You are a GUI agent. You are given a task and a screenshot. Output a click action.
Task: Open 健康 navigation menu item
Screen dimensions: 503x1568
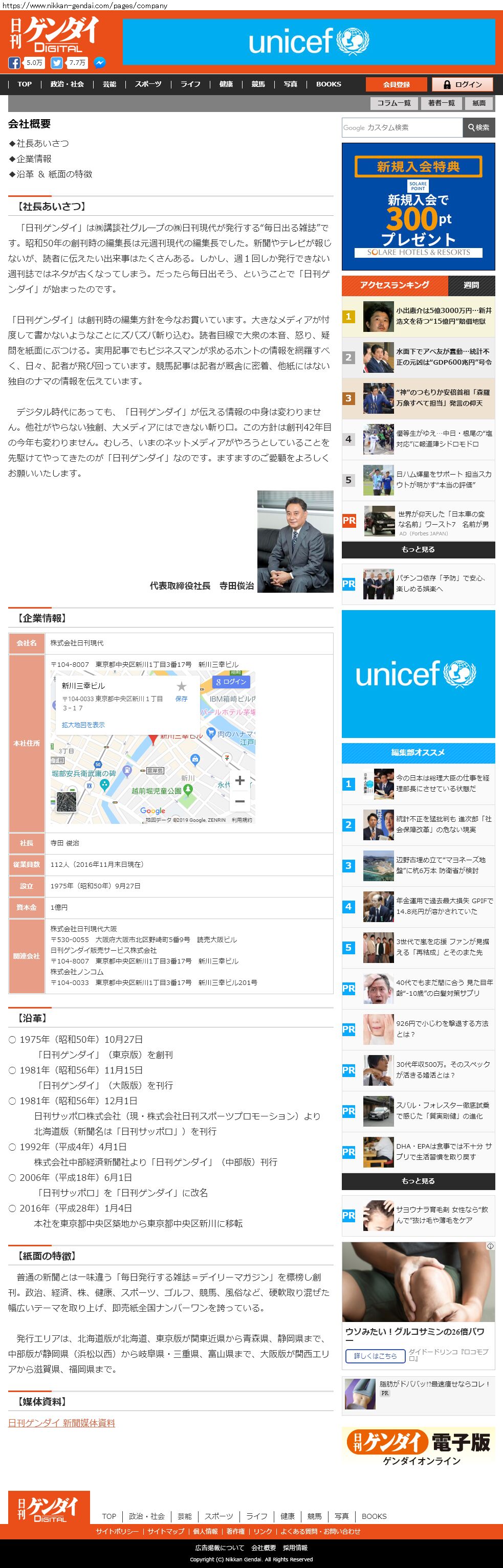click(x=226, y=84)
